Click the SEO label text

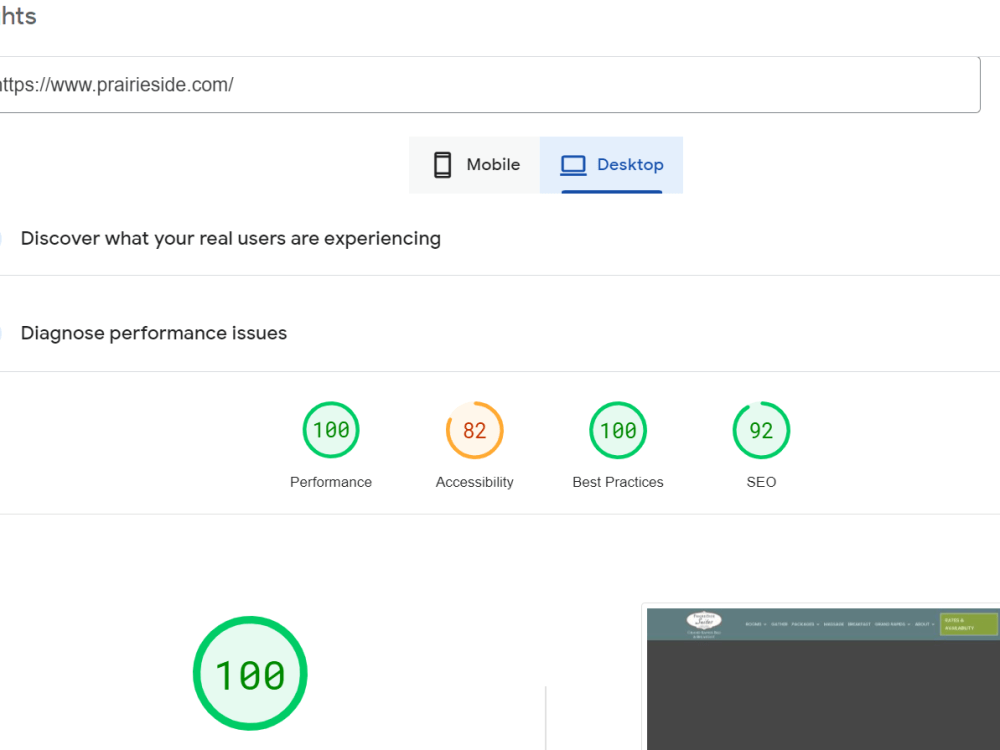coord(761,482)
